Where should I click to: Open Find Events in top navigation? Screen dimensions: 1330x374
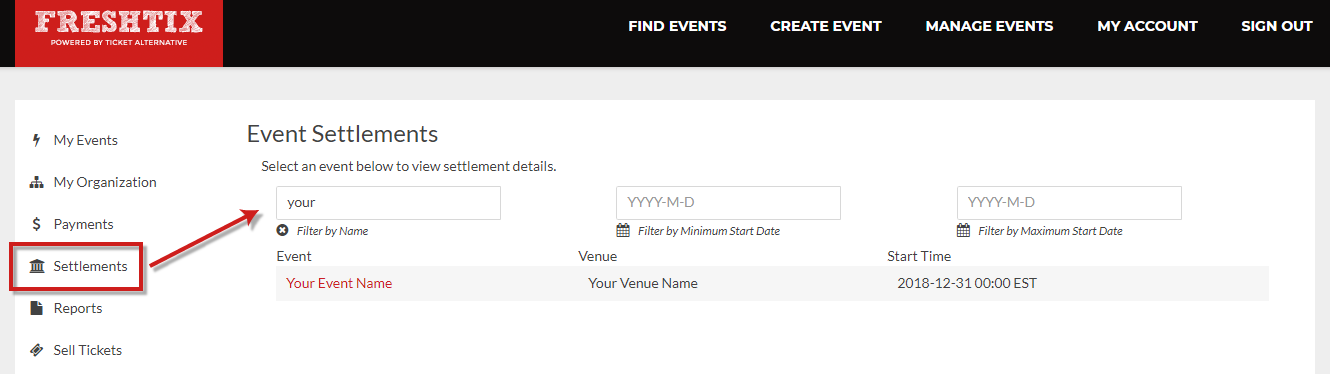point(677,26)
